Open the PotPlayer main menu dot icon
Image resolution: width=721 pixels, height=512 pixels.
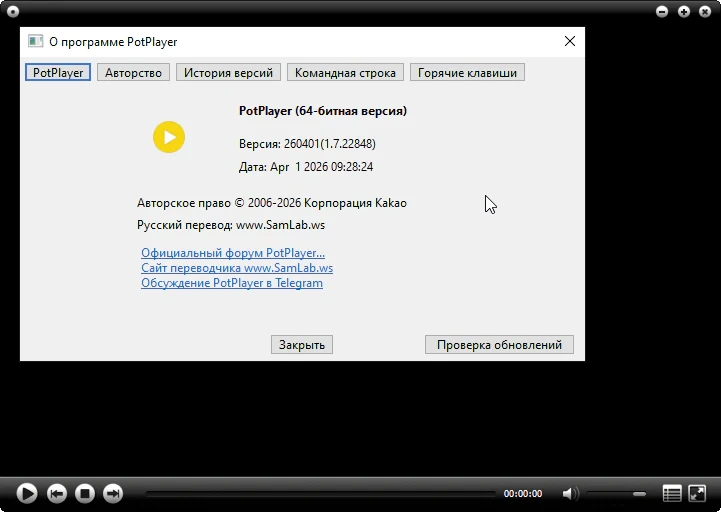(x=13, y=12)
